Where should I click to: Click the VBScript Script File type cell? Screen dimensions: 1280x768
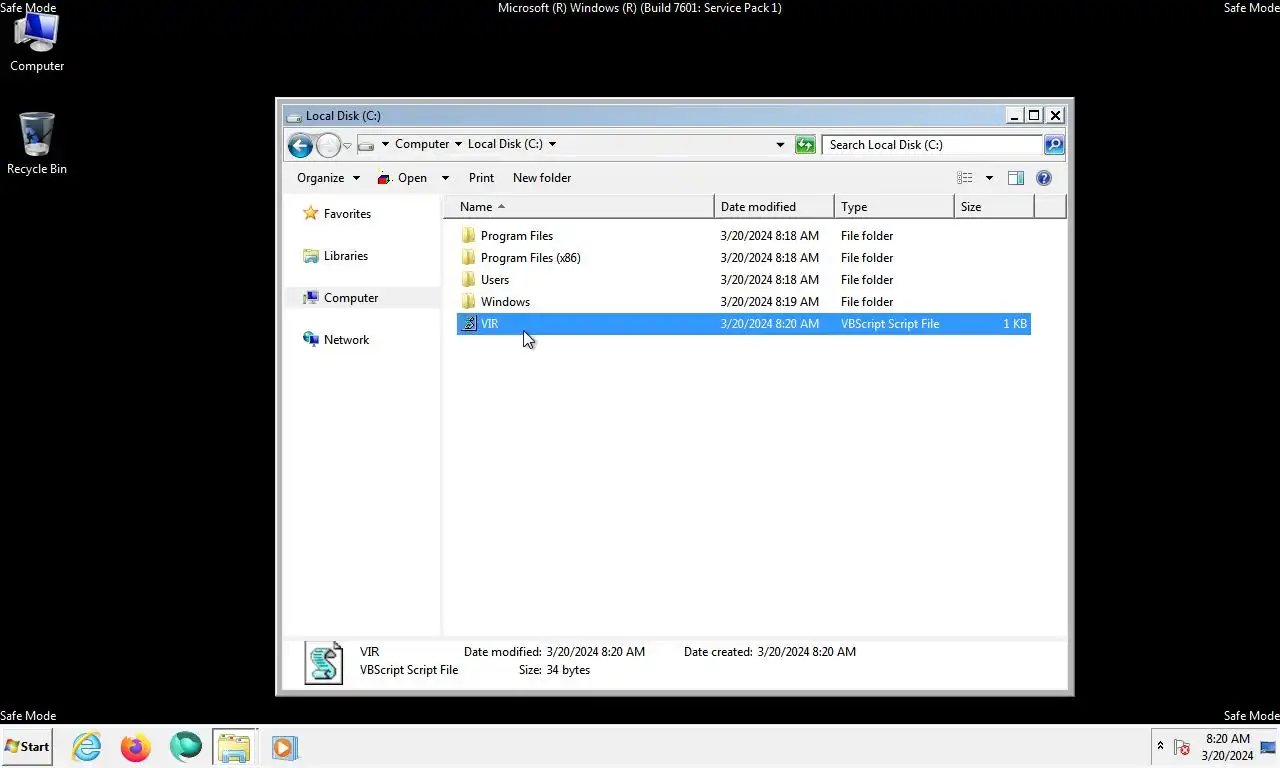890,324
